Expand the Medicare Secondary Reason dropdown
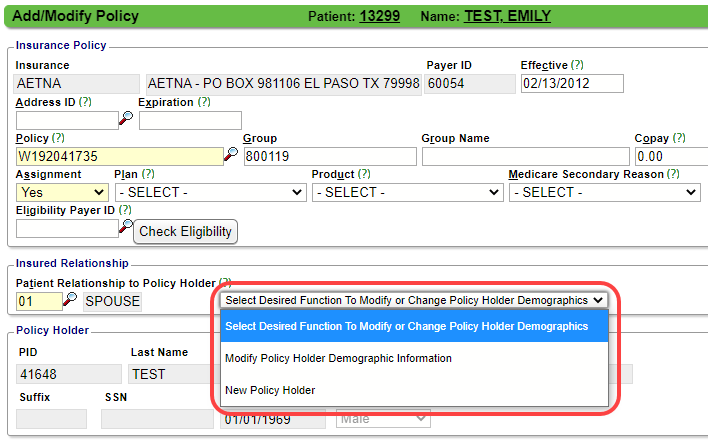 pos(604,192)
